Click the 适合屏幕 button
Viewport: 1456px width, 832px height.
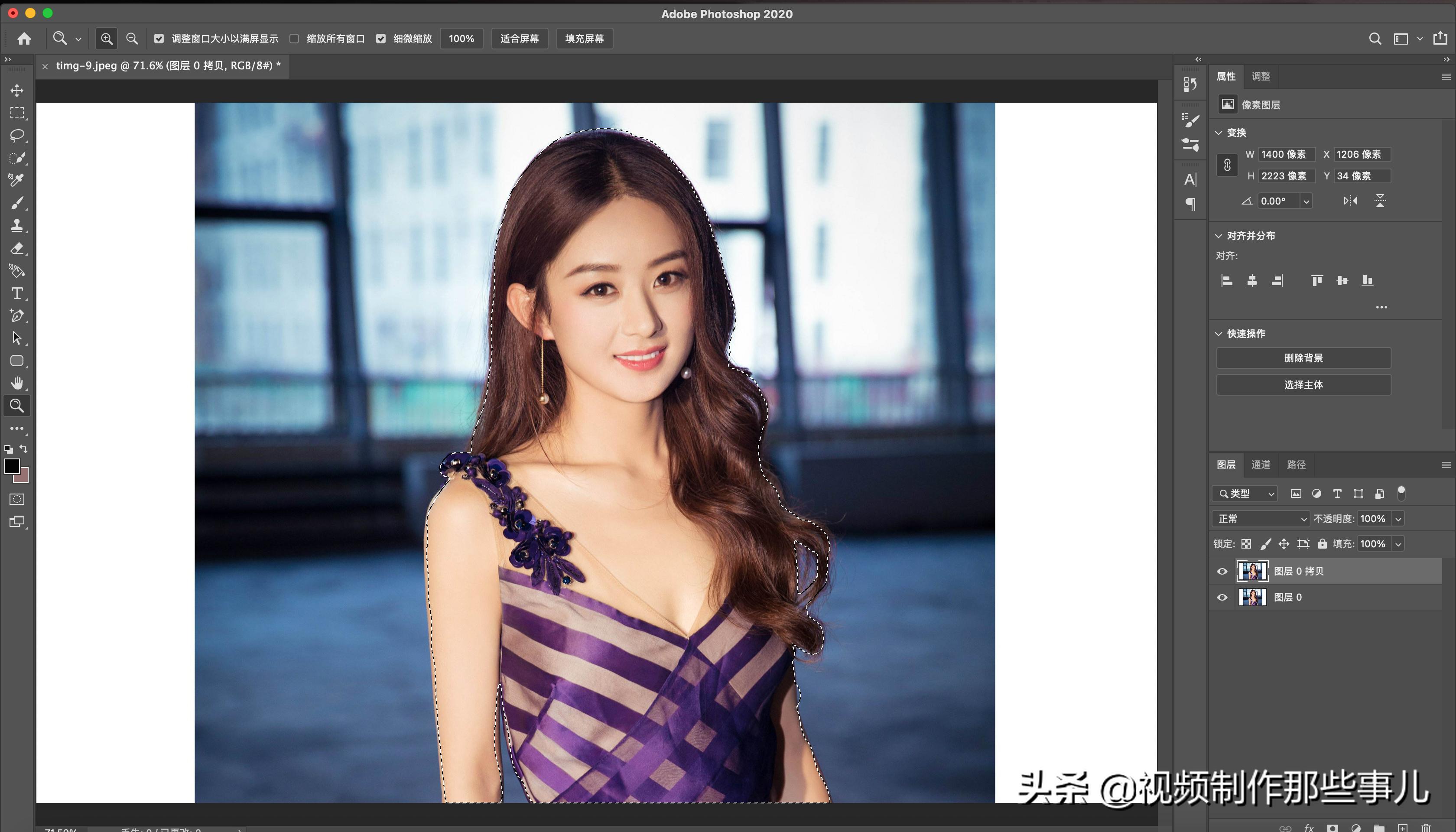520,38
